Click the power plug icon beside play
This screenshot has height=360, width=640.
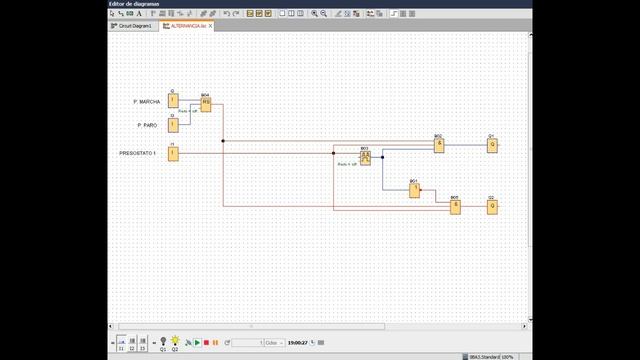coord(188,343)
